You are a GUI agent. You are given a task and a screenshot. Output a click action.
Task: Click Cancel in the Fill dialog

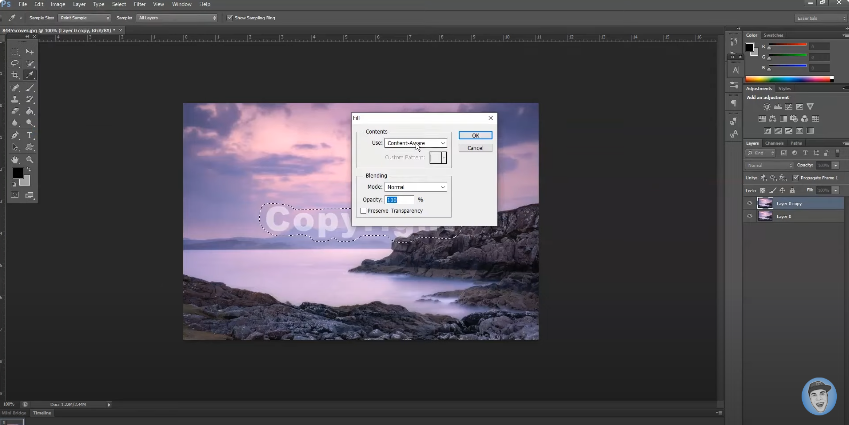coord(475,148)
